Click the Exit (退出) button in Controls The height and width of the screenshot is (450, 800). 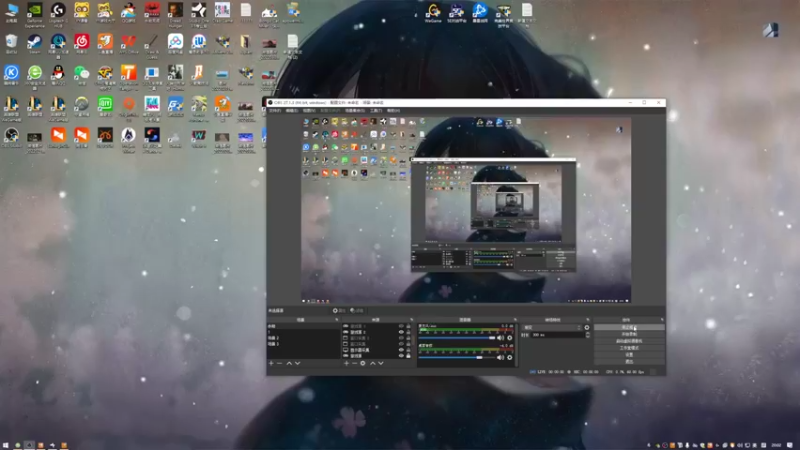pyautogui.click(x=629, y=361)
